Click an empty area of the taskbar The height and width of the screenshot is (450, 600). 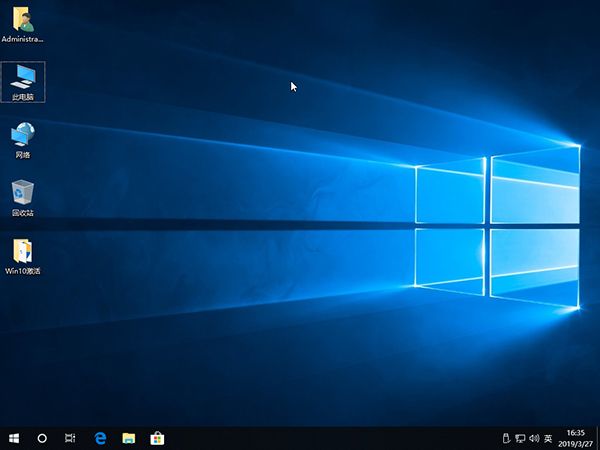pos(330,438)
